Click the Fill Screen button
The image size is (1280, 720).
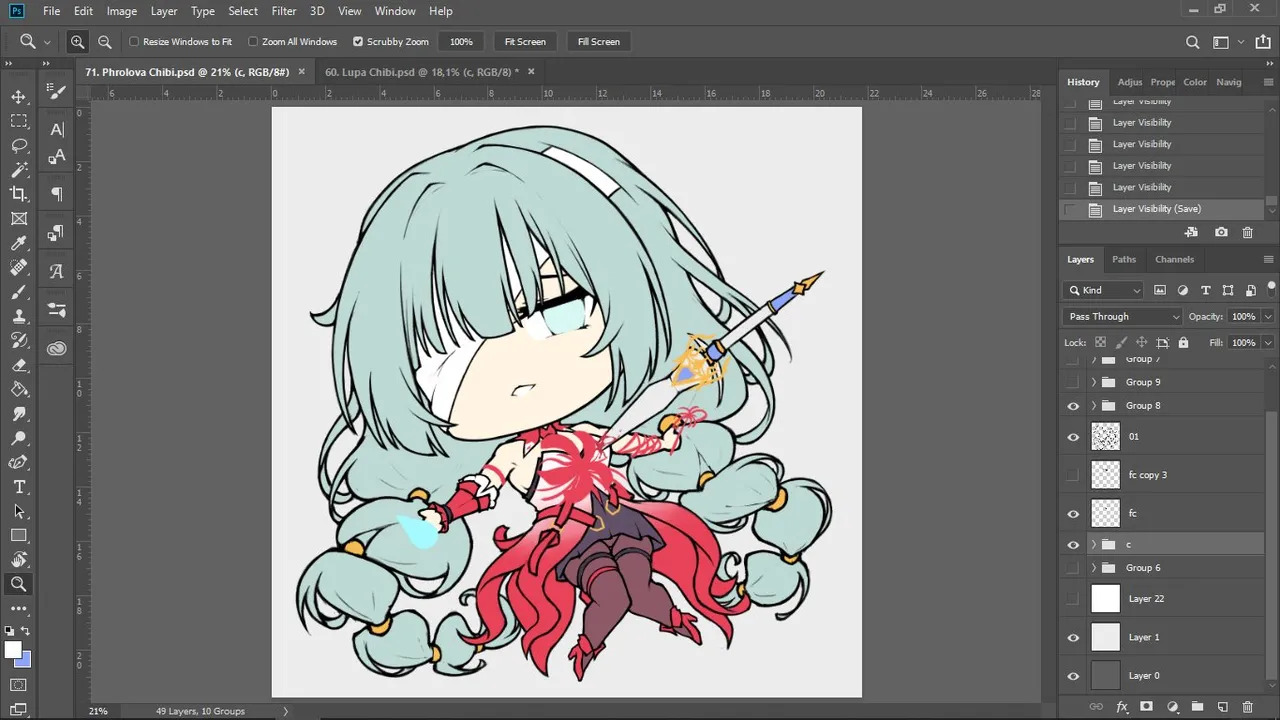pyautogui.click(x=599, y=42)
